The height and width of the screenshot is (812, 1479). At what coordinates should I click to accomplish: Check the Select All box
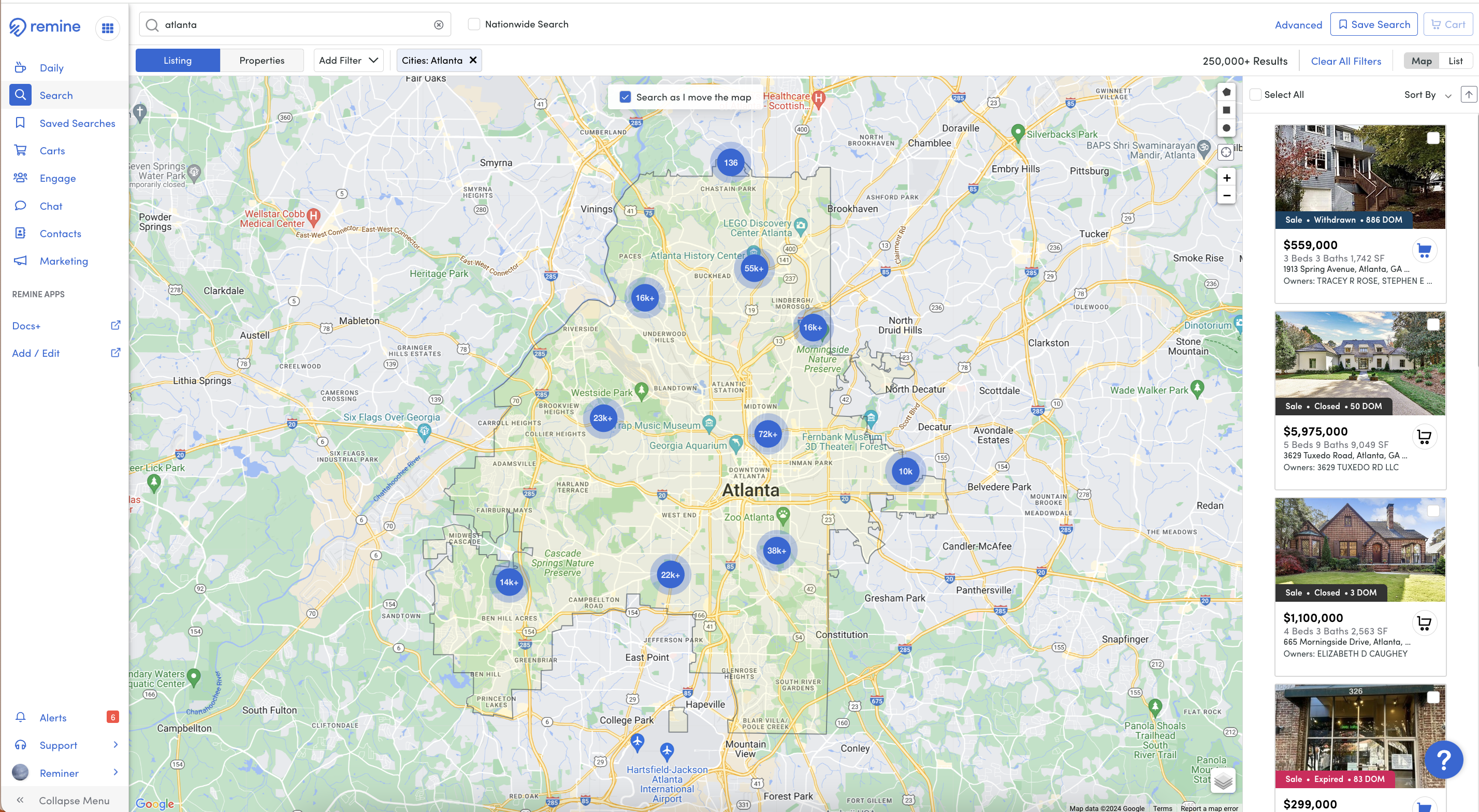tap(1256, 95)
